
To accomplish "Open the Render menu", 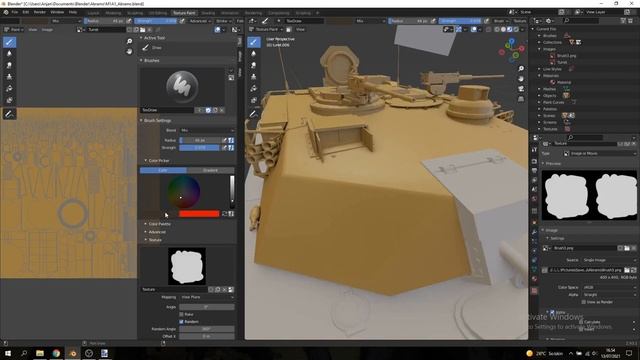I will coord(40,12).
